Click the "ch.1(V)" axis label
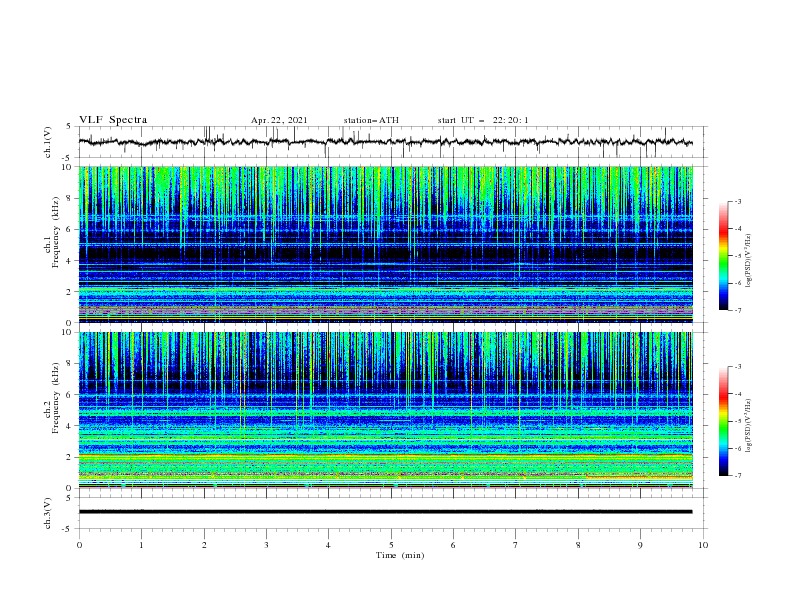 tap(47, 142)
